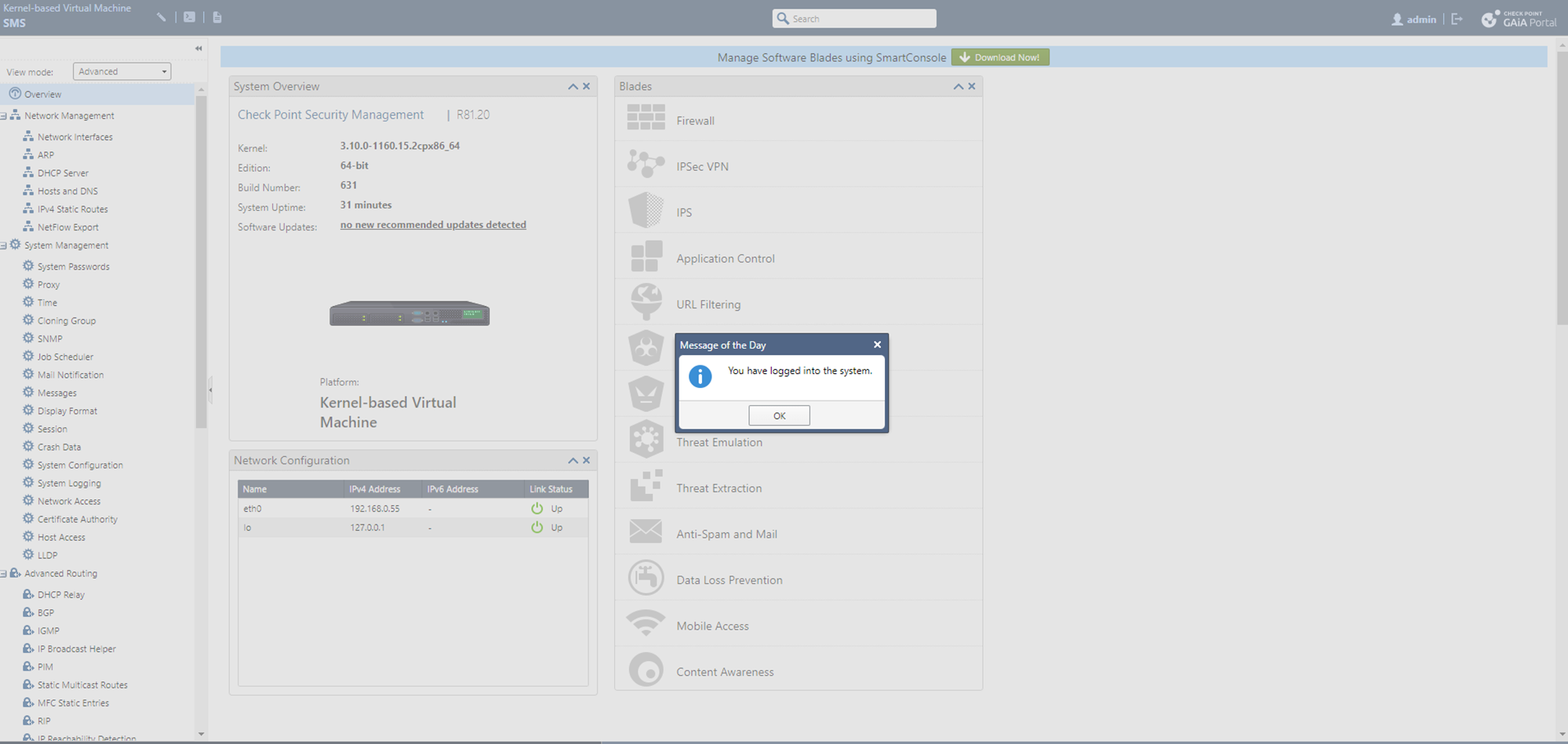Click the Download Now! button
Viewport: 1568px width, 744px height.
point(1000,57)
